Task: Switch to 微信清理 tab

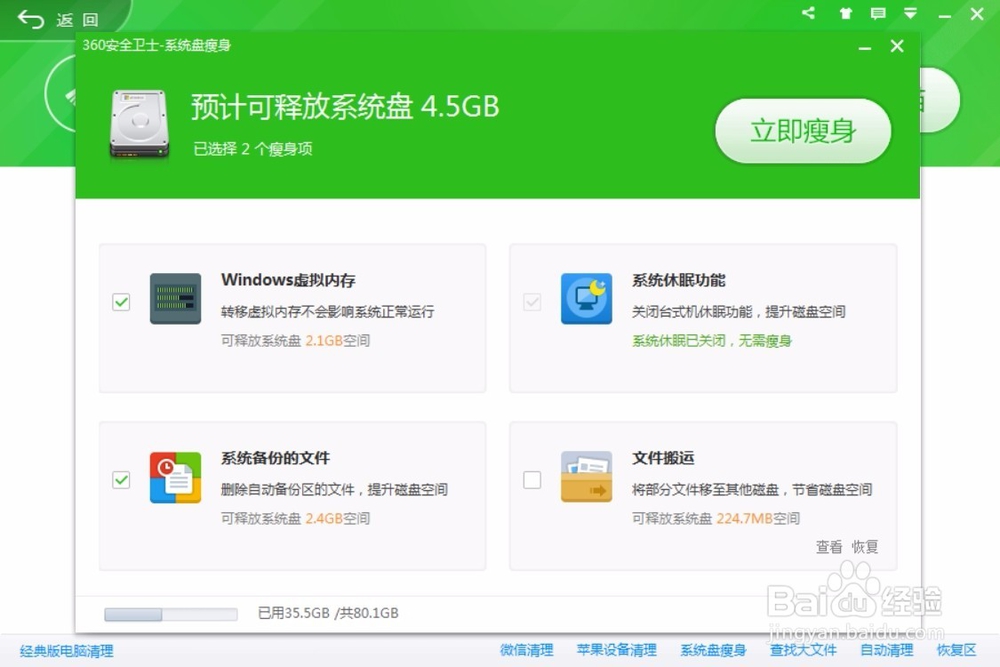Action: point(527,650)
